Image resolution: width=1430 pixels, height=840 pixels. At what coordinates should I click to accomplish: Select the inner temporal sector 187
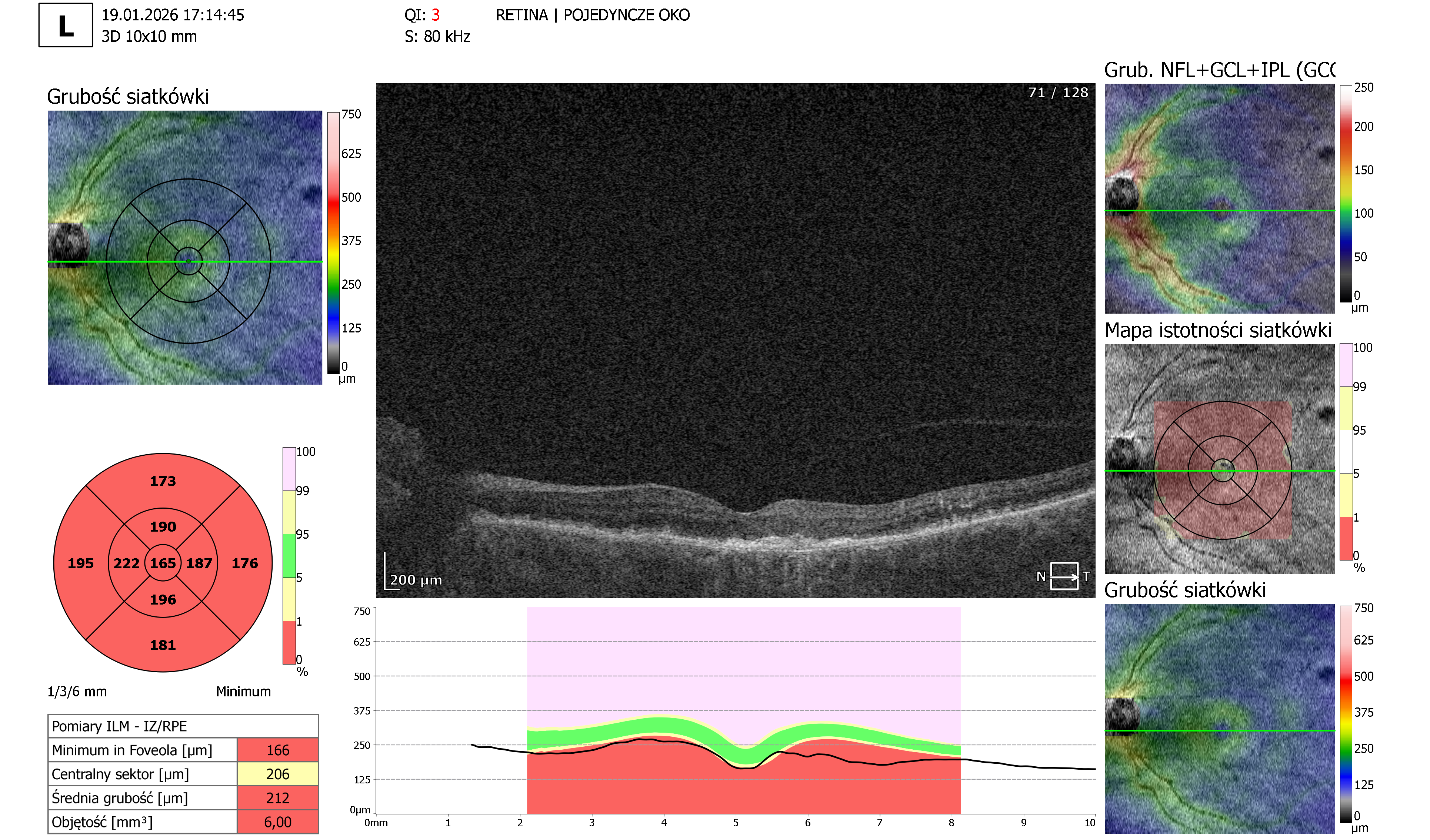[x=199, y=563]
